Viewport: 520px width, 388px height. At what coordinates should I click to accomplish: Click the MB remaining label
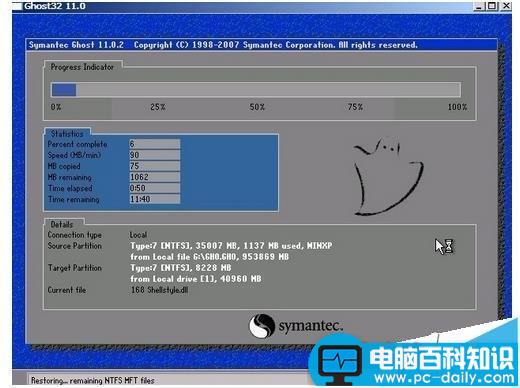69,177
